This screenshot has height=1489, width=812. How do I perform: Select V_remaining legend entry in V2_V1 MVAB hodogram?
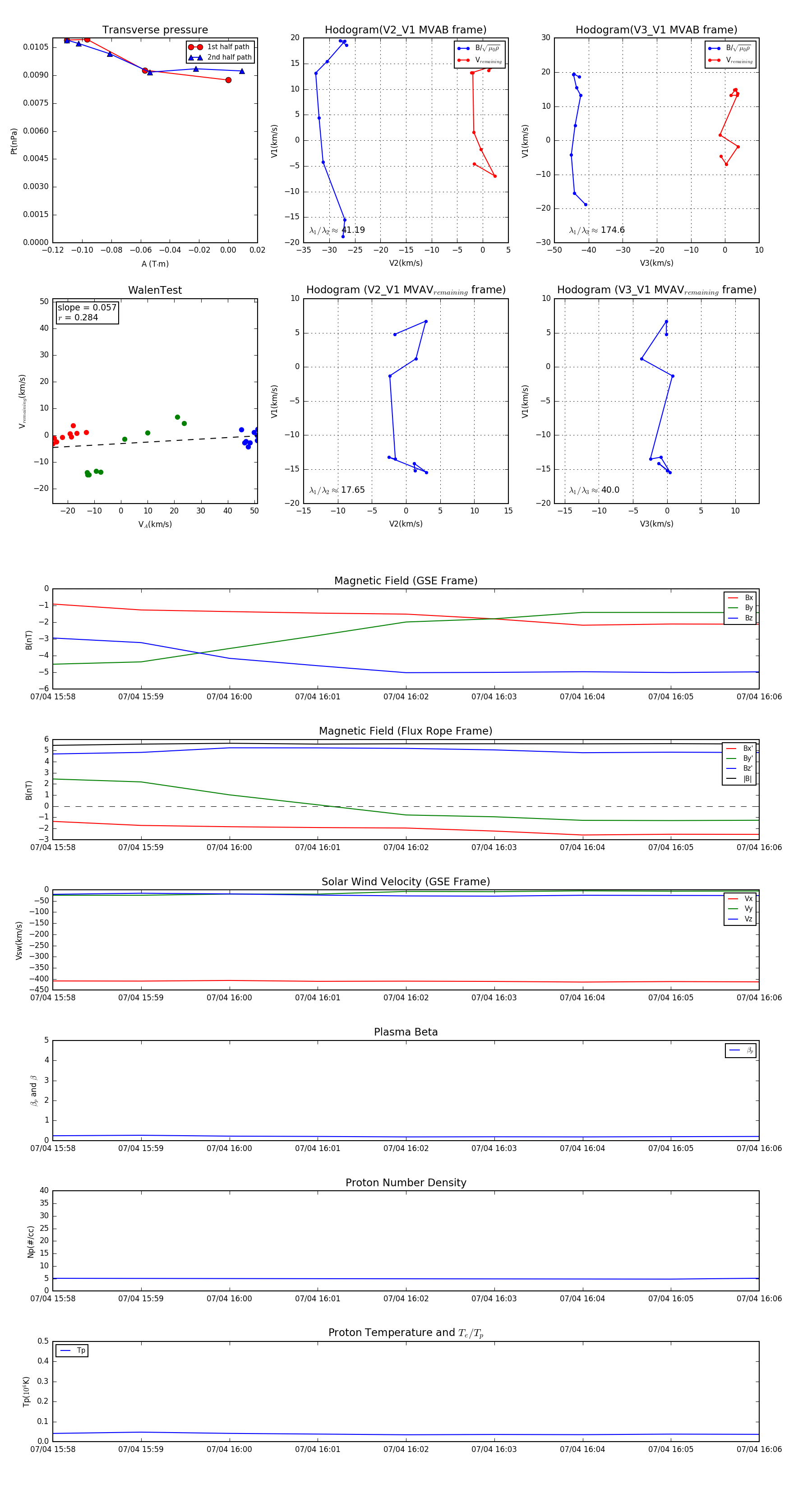coord(479,60)
